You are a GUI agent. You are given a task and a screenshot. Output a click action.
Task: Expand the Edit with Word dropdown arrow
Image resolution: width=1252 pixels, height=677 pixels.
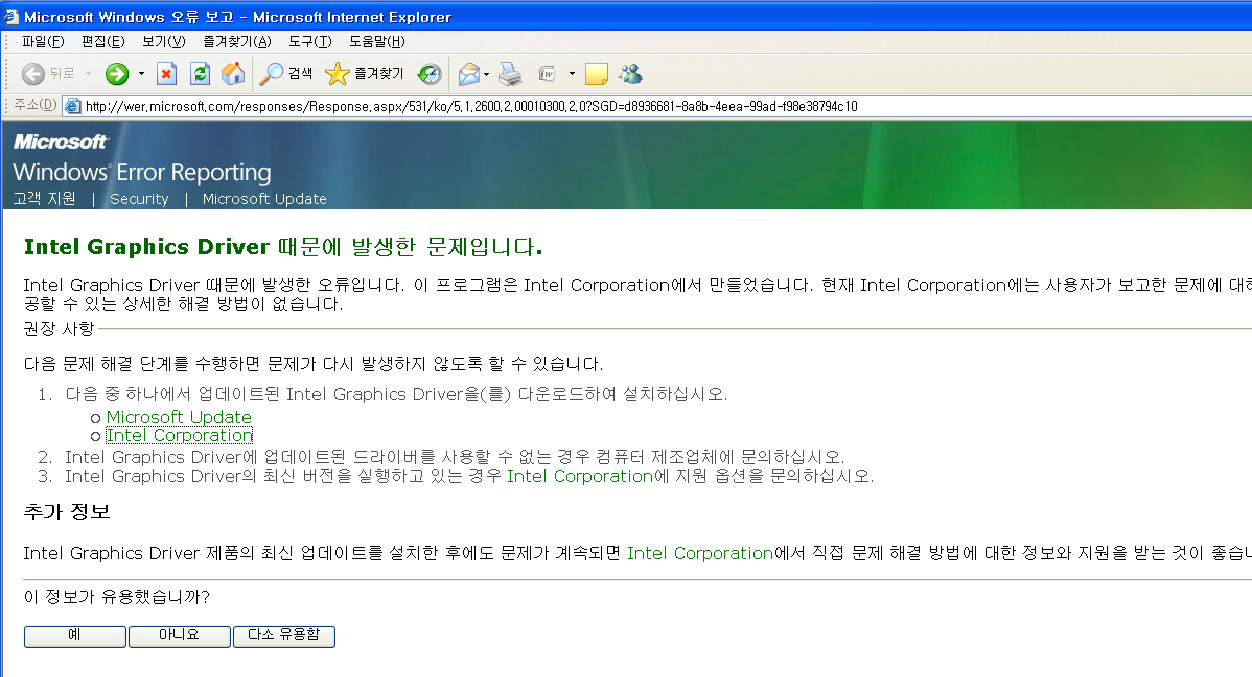572,74
